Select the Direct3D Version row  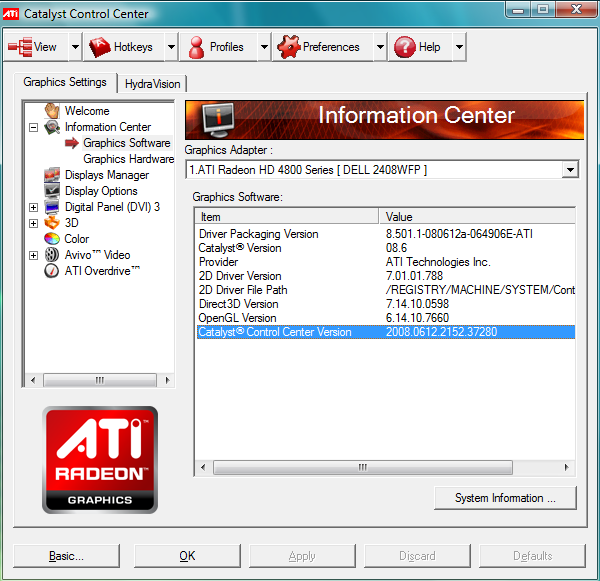click(x=385, y=304)
